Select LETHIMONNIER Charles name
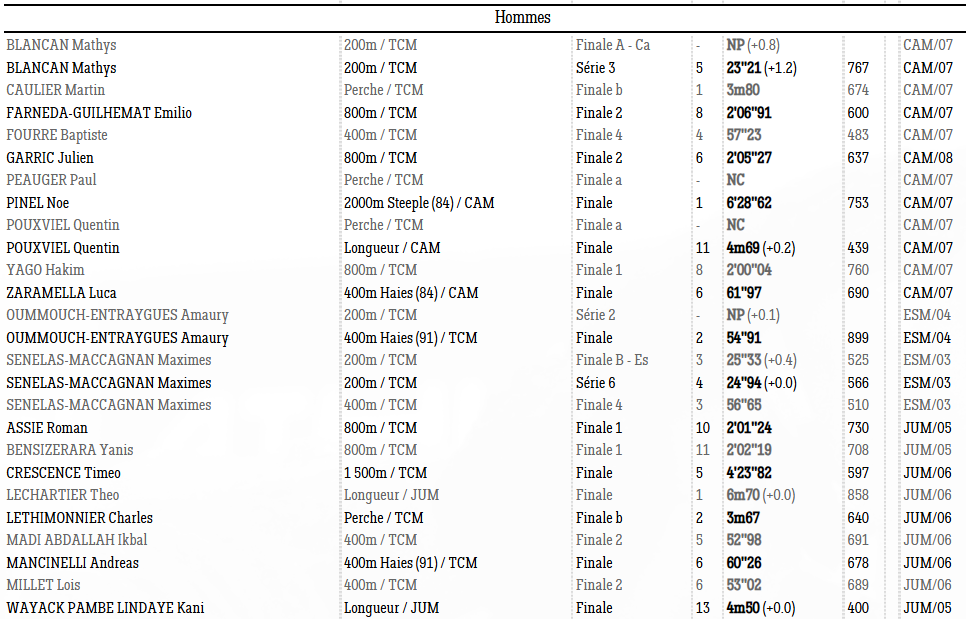Viewport: 966px width, 619px height. 79,517
